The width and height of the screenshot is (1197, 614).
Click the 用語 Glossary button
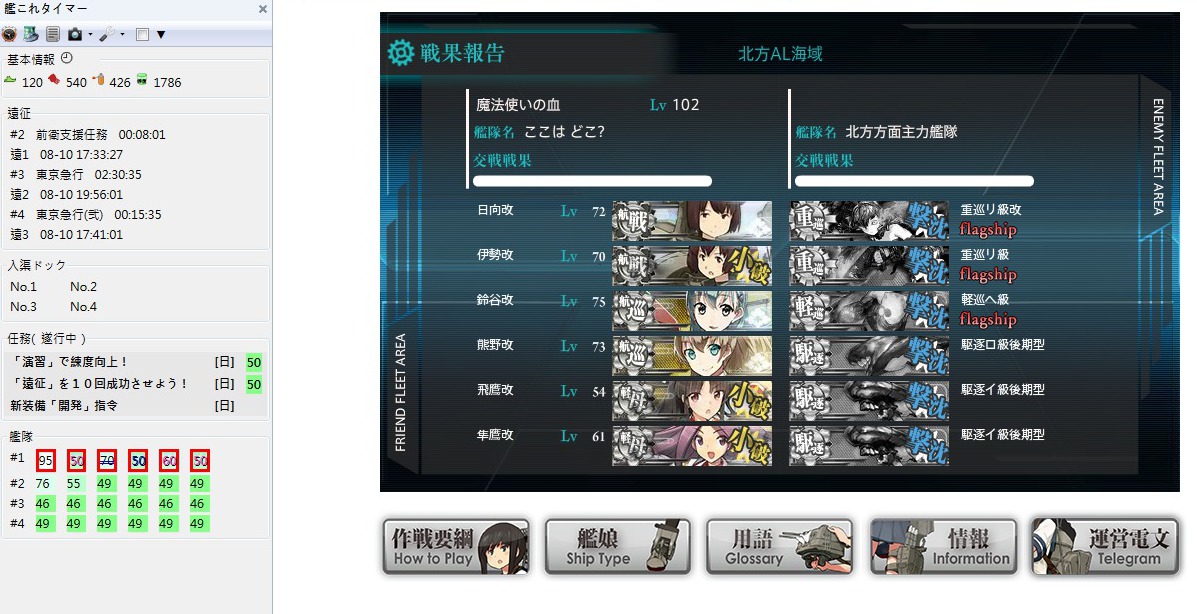tap(780, 547)
